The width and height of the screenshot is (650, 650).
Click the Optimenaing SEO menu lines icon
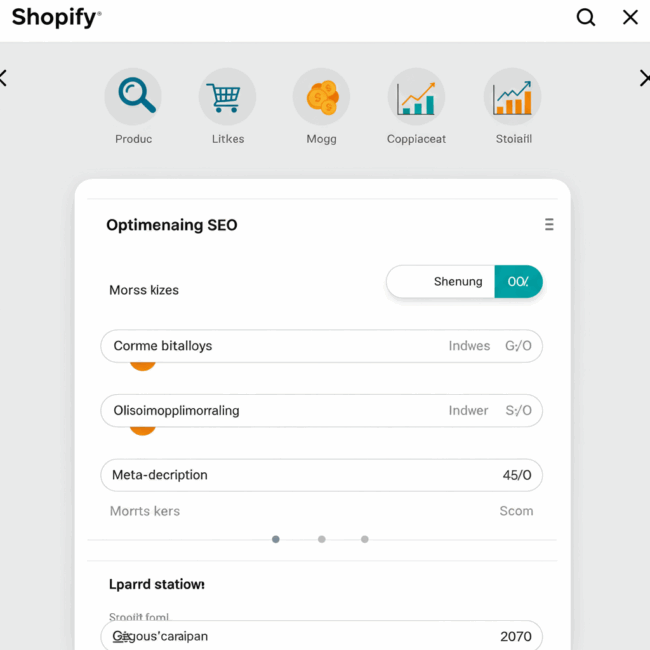pos(548,225)
